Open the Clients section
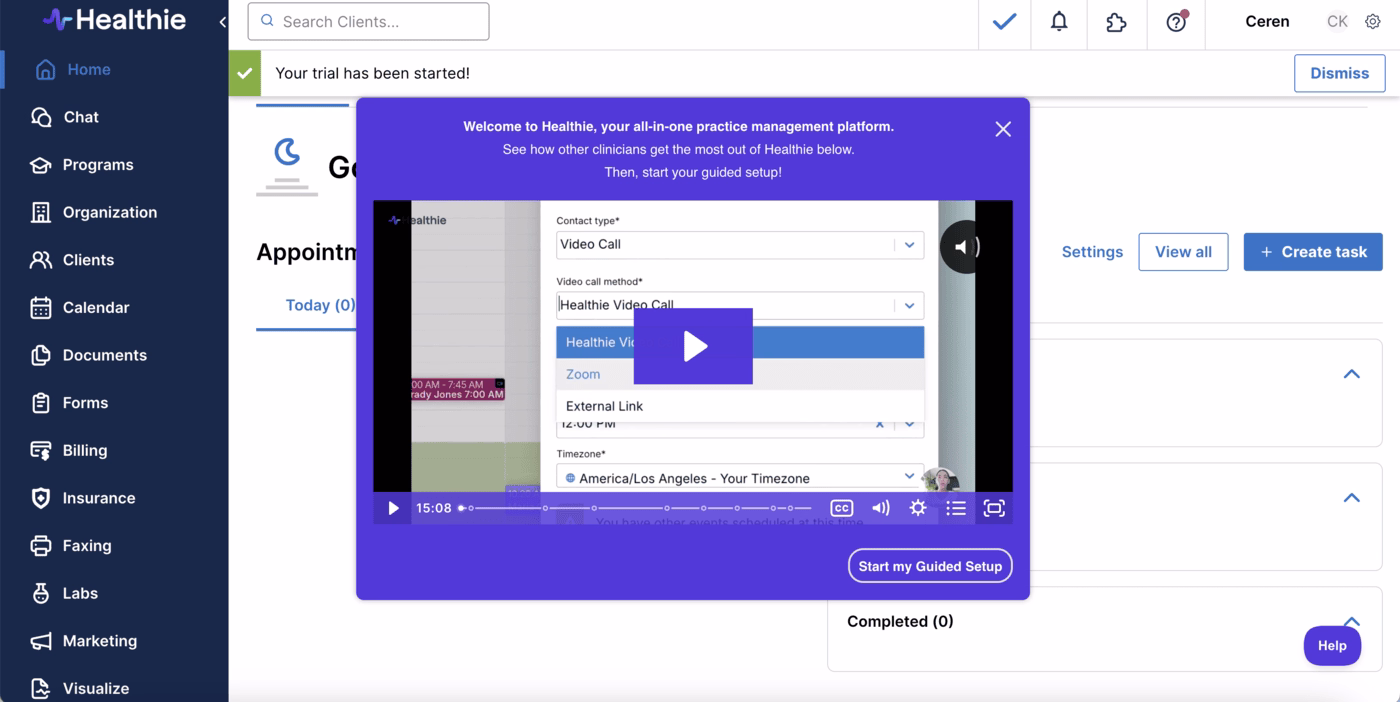Screen dimensions: 1400x702 [88, 260]
